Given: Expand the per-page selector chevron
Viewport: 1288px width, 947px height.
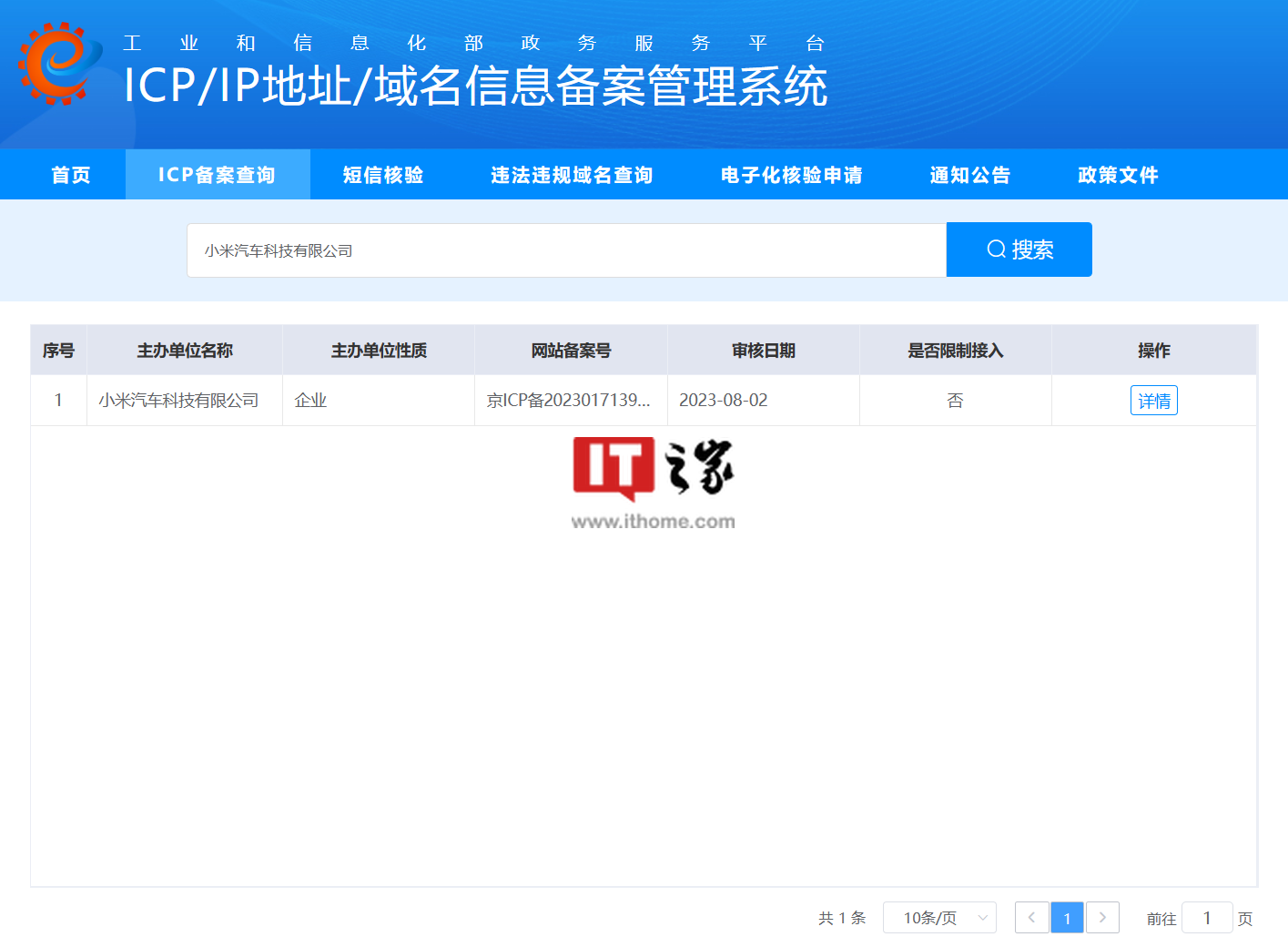Looking at the screenshot, I should (x=980, y=918).
